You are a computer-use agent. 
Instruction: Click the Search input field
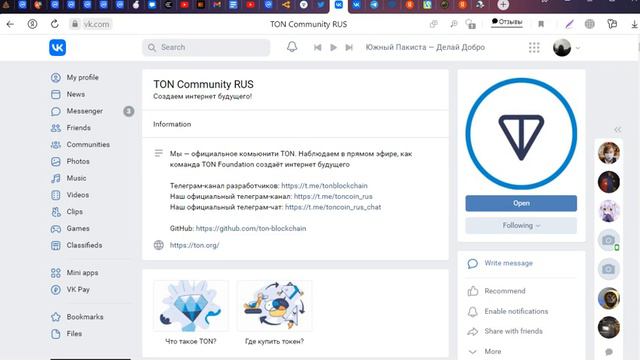point(206,47)
